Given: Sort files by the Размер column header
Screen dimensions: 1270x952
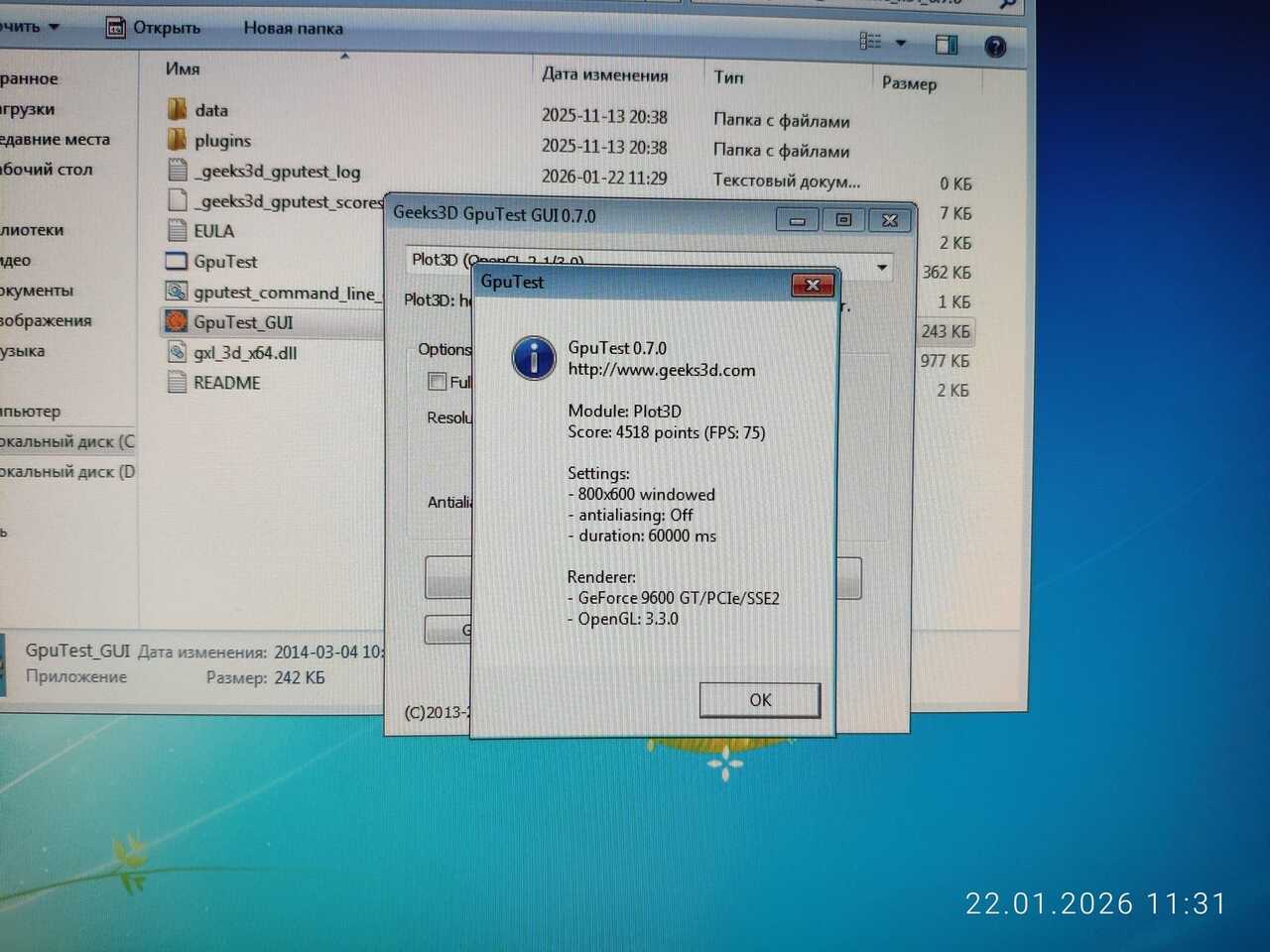Looking at the screenshot, I should 909,83.
